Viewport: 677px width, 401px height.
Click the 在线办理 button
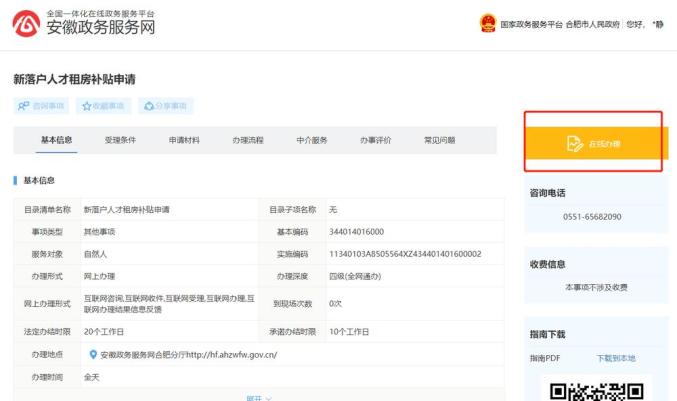point(594,144)
